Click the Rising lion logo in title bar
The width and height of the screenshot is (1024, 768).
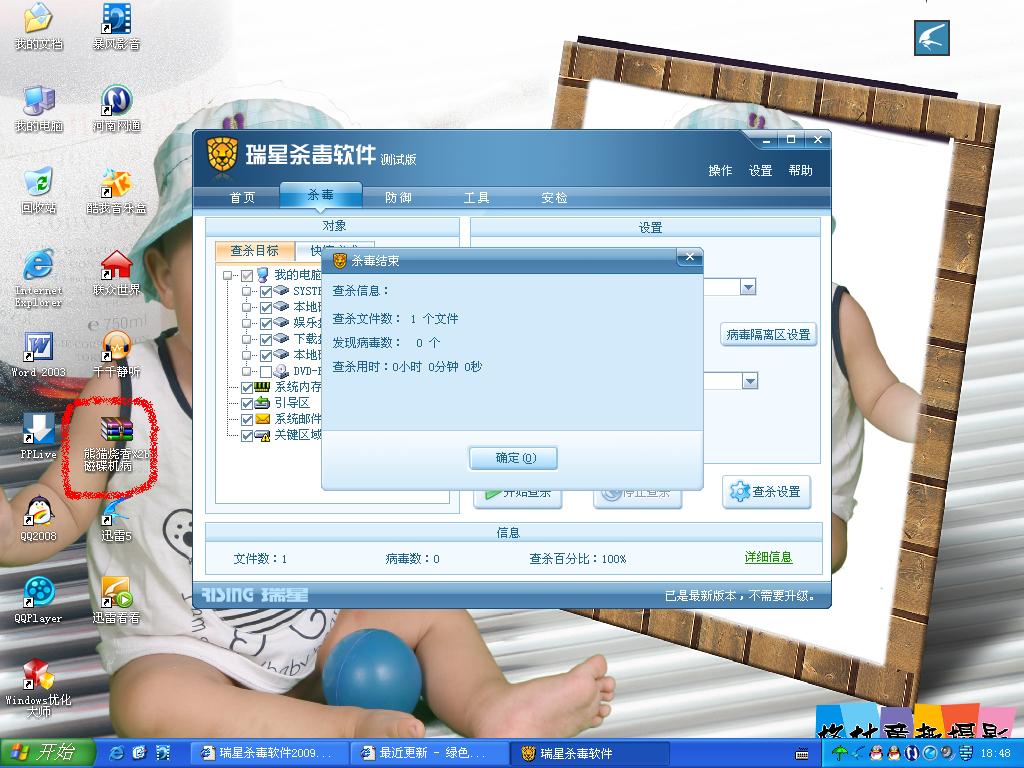pyautogui.click(x=222, y=156)
